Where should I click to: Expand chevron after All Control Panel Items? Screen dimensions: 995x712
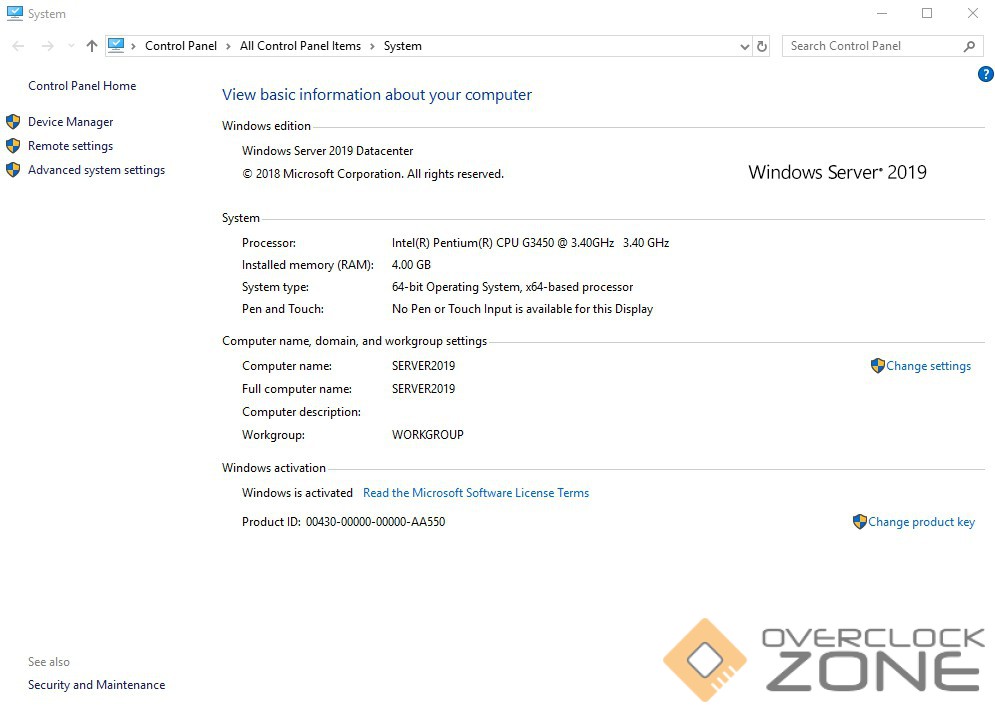coord(372,46)
